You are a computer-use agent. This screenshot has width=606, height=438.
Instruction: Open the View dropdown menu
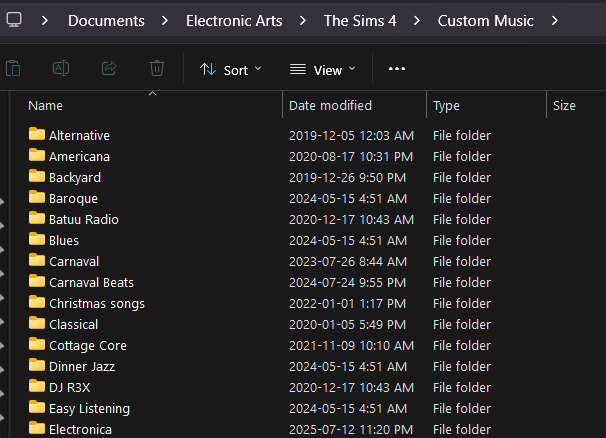click(x=322, y=69)
